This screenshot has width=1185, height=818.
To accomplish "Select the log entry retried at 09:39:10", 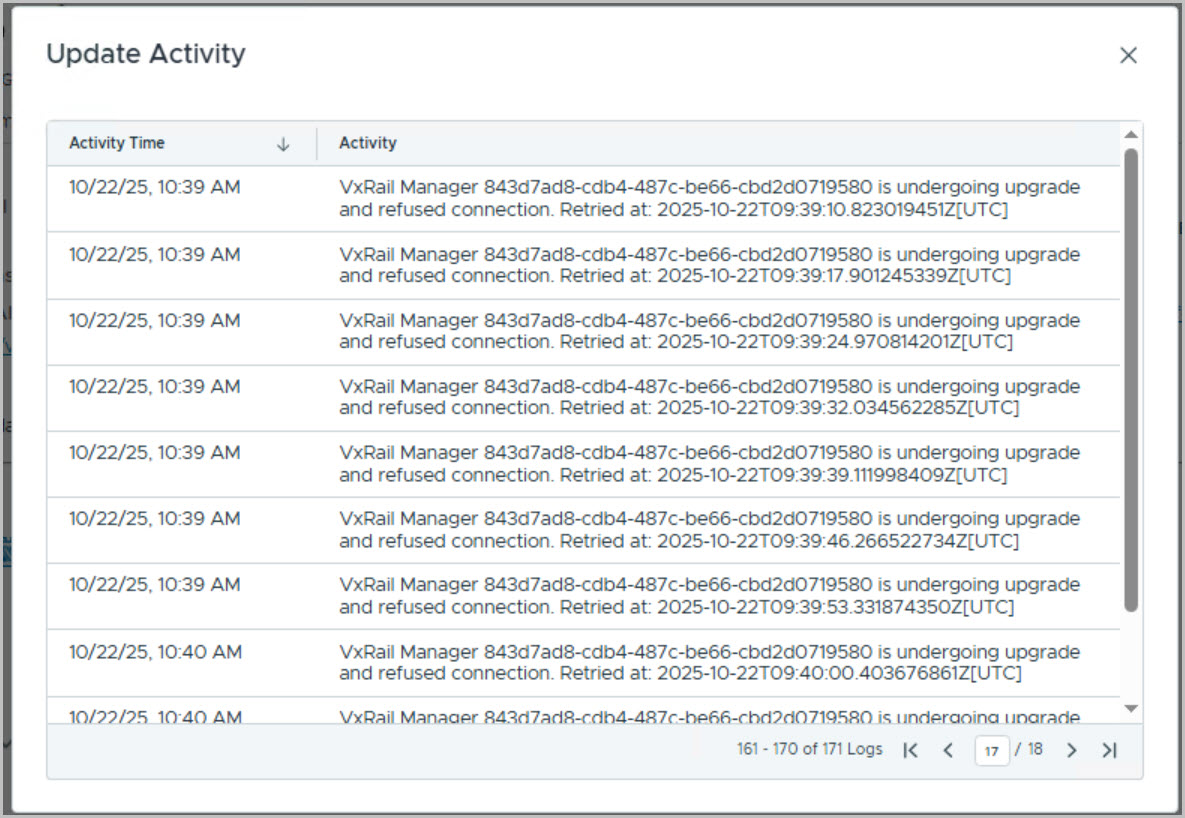I will click(710, 199).
